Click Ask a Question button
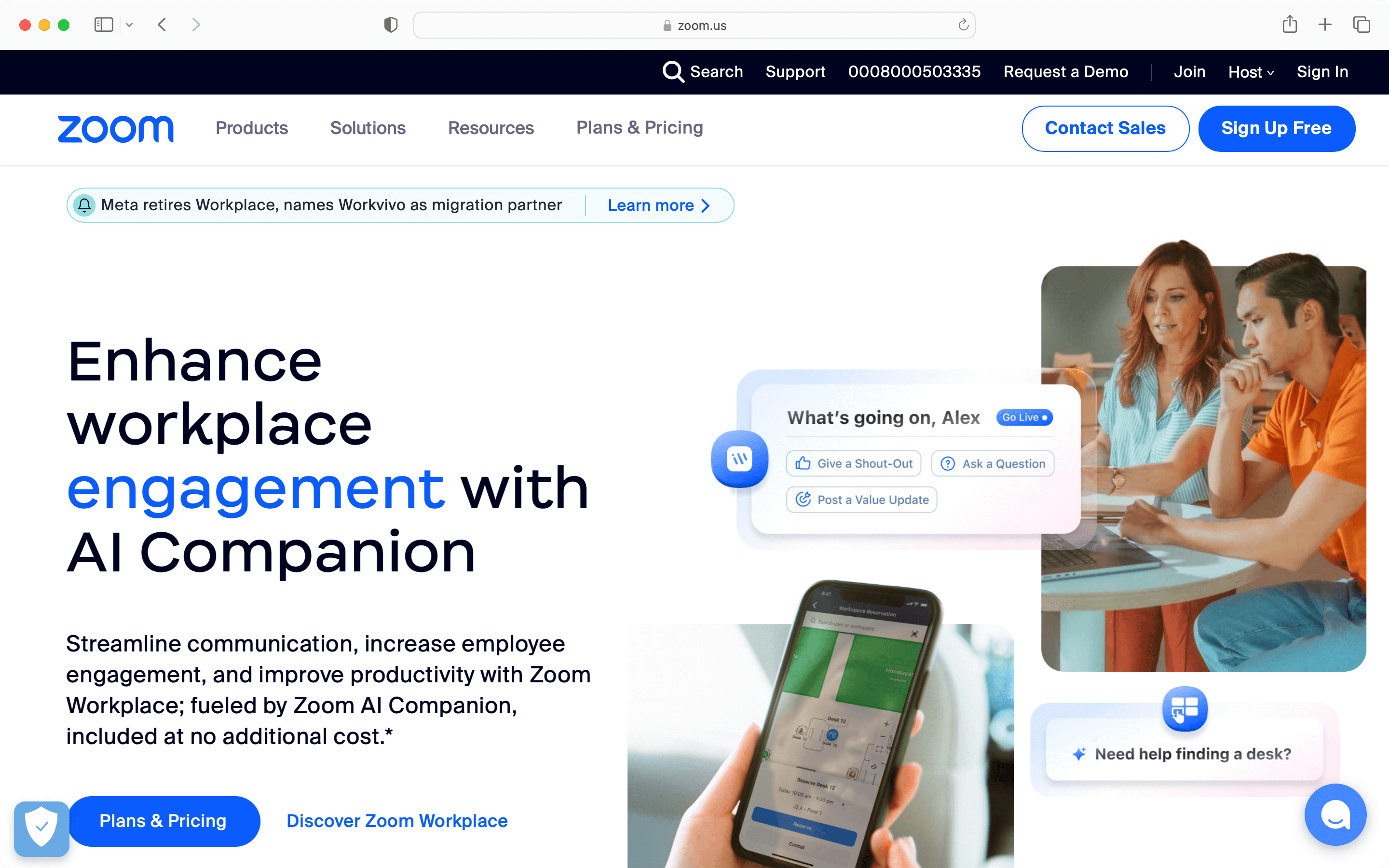This screenshot has width=1389, height=868. pos(993,463)
